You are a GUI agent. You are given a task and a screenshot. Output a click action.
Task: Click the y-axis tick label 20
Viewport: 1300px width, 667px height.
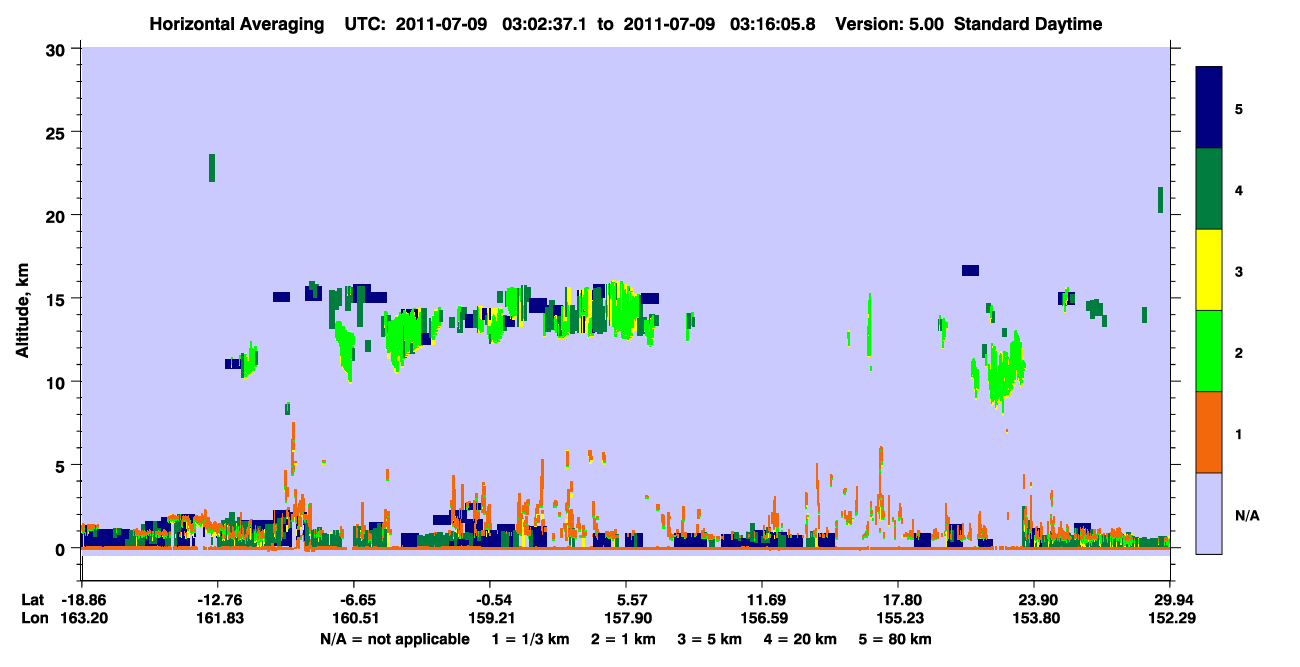[x=58, y=216]
